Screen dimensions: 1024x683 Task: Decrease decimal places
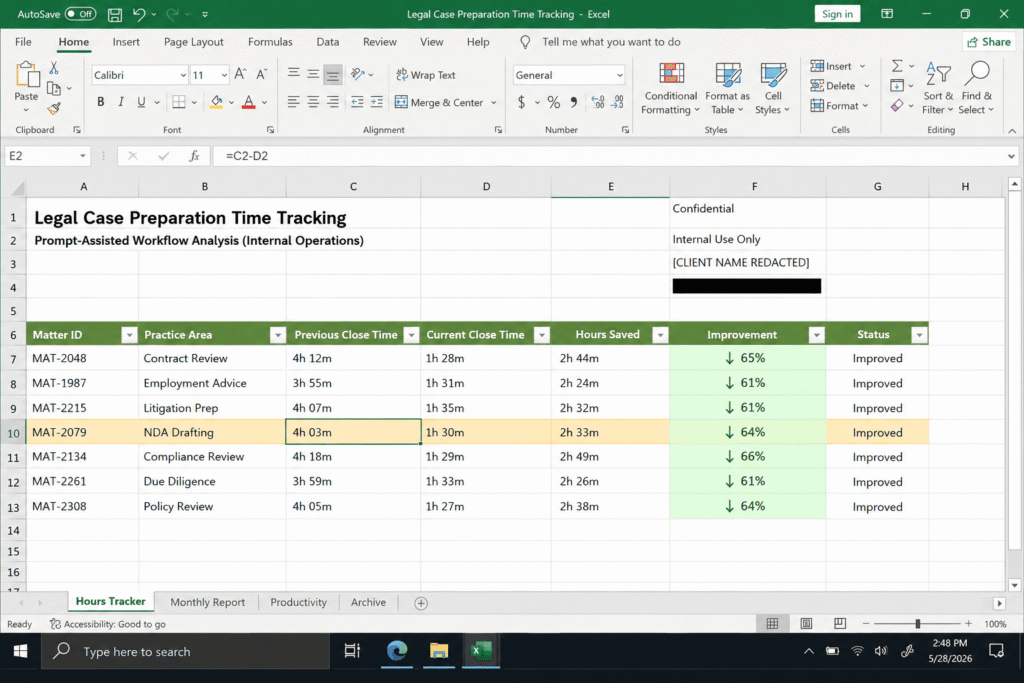pyautogui.click(x=618, y=102)
